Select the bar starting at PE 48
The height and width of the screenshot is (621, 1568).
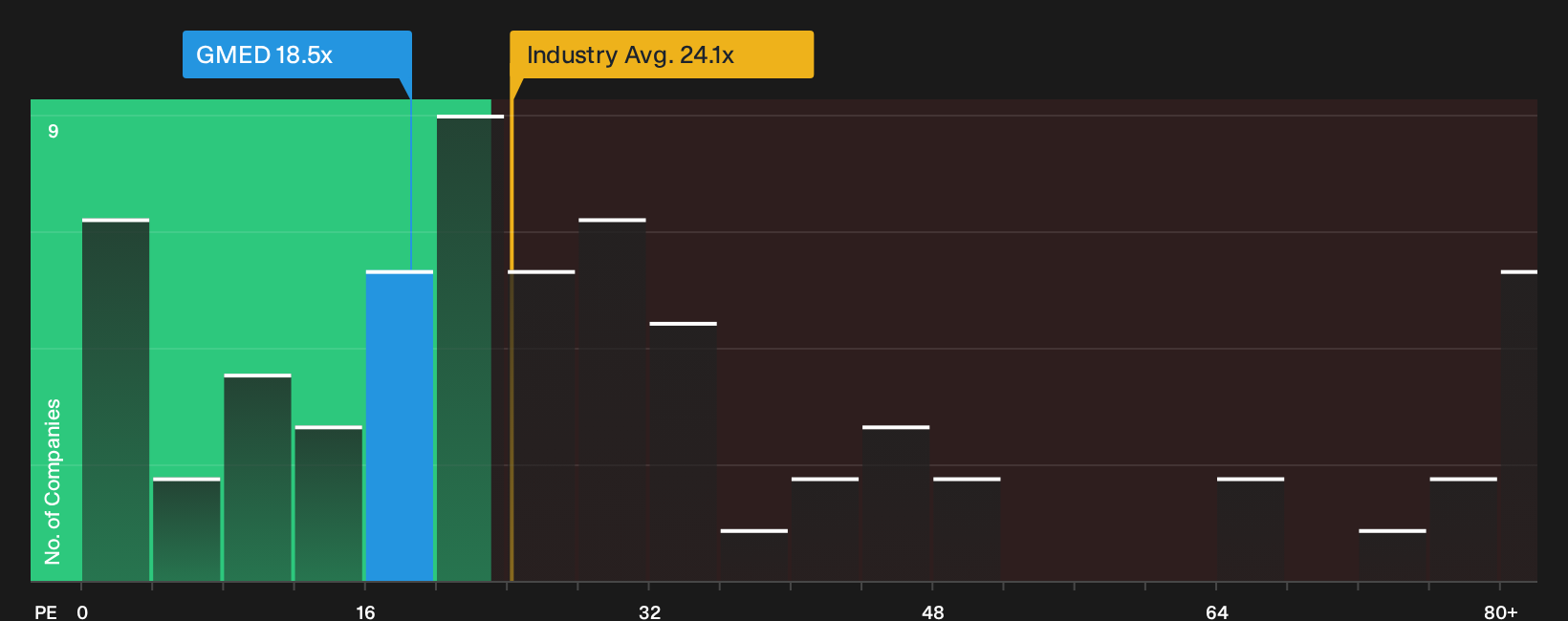click(967, 529)
